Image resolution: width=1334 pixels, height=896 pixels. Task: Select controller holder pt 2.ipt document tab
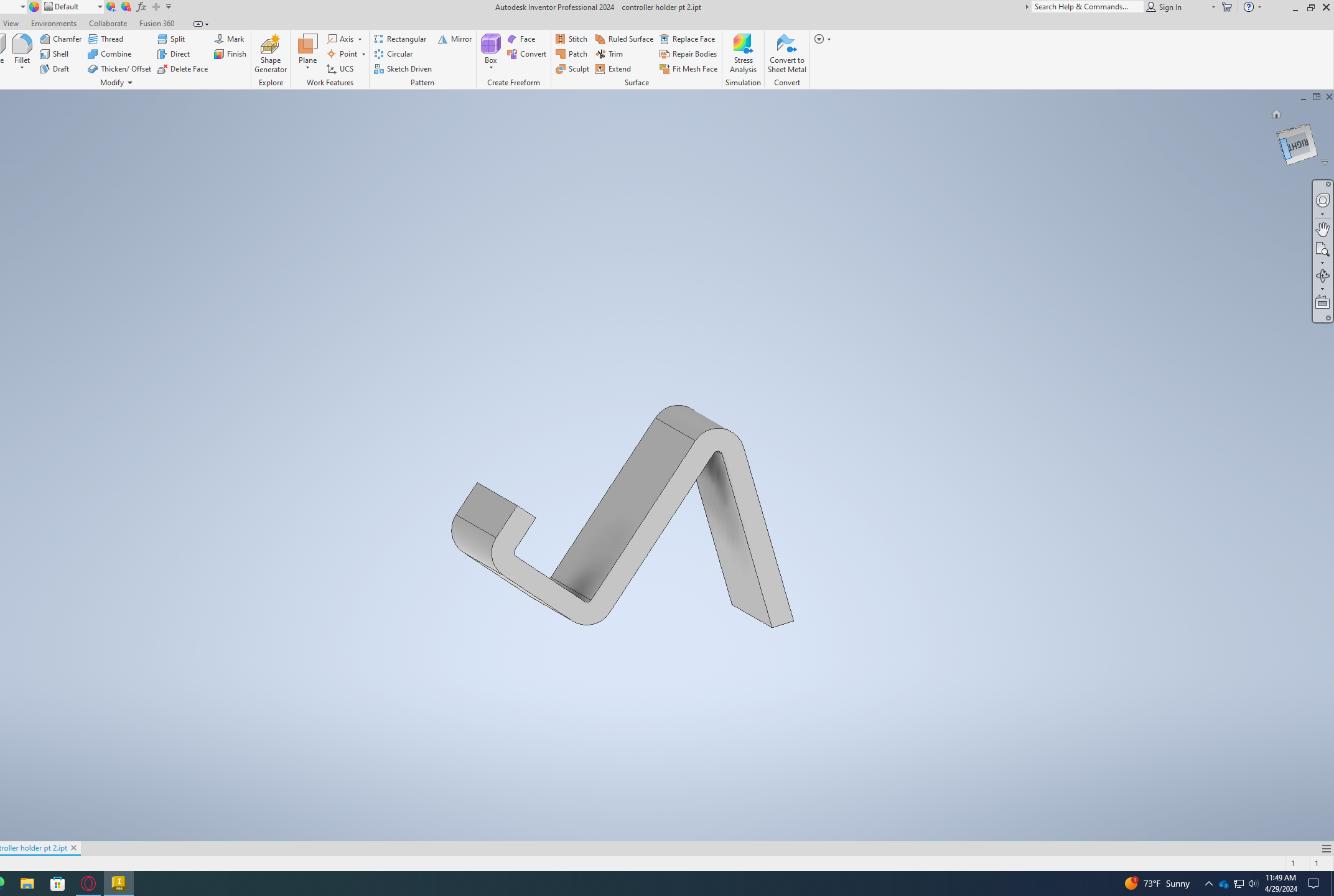[x=34, y=847]
